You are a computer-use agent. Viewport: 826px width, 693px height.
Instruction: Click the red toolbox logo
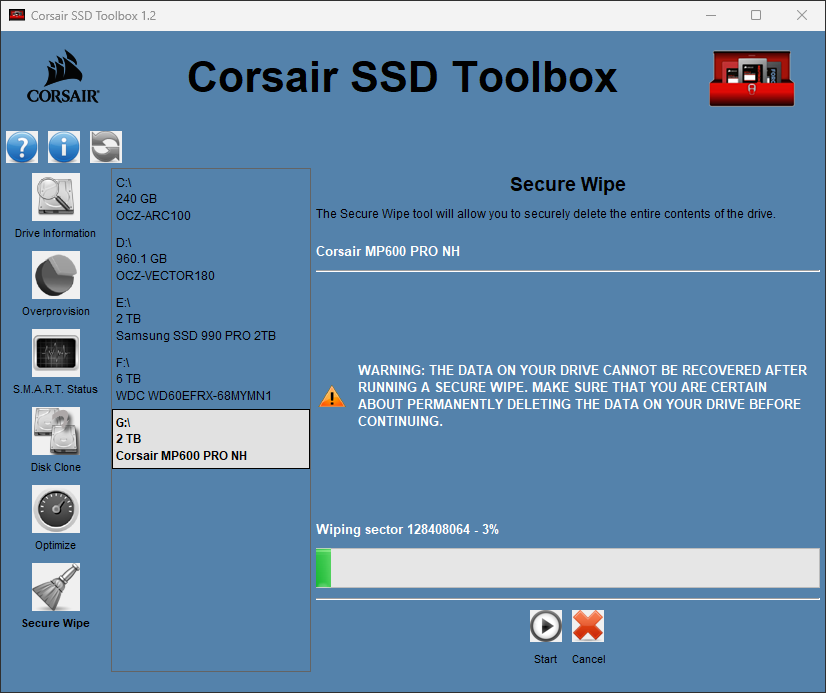click(750, 78)
